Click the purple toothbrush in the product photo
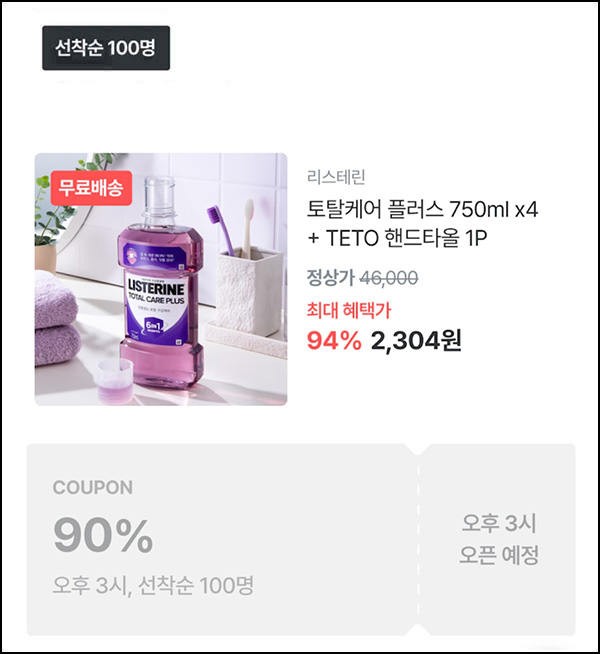 pos(221,230)
